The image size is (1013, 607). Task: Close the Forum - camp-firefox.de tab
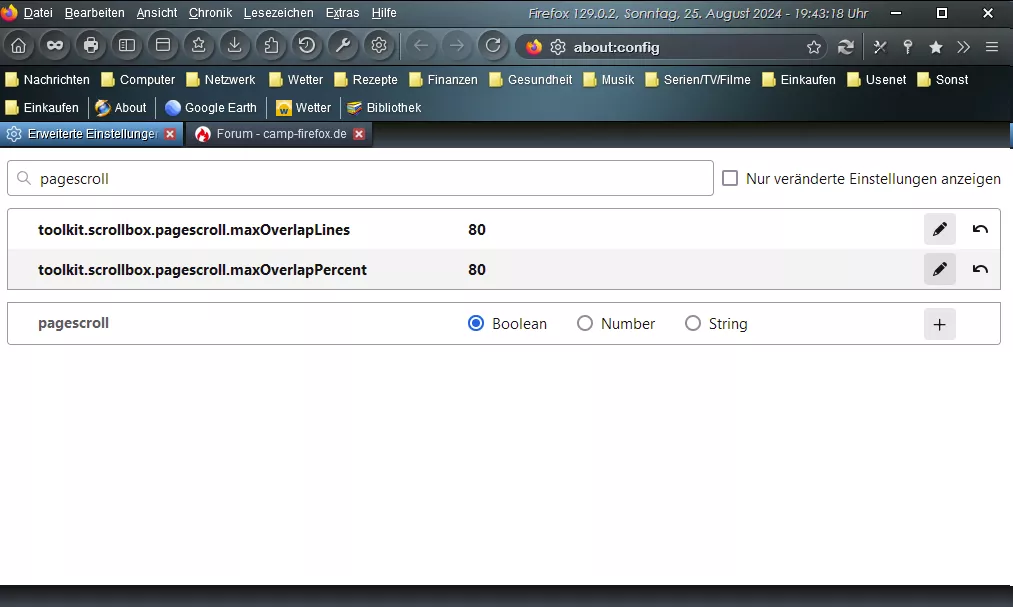(359, 134)
